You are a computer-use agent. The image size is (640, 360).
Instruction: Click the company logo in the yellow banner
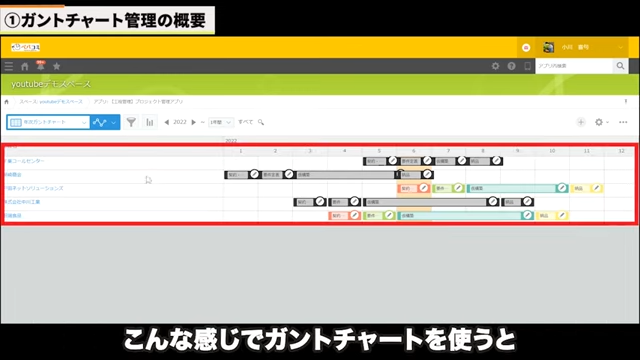26,47
